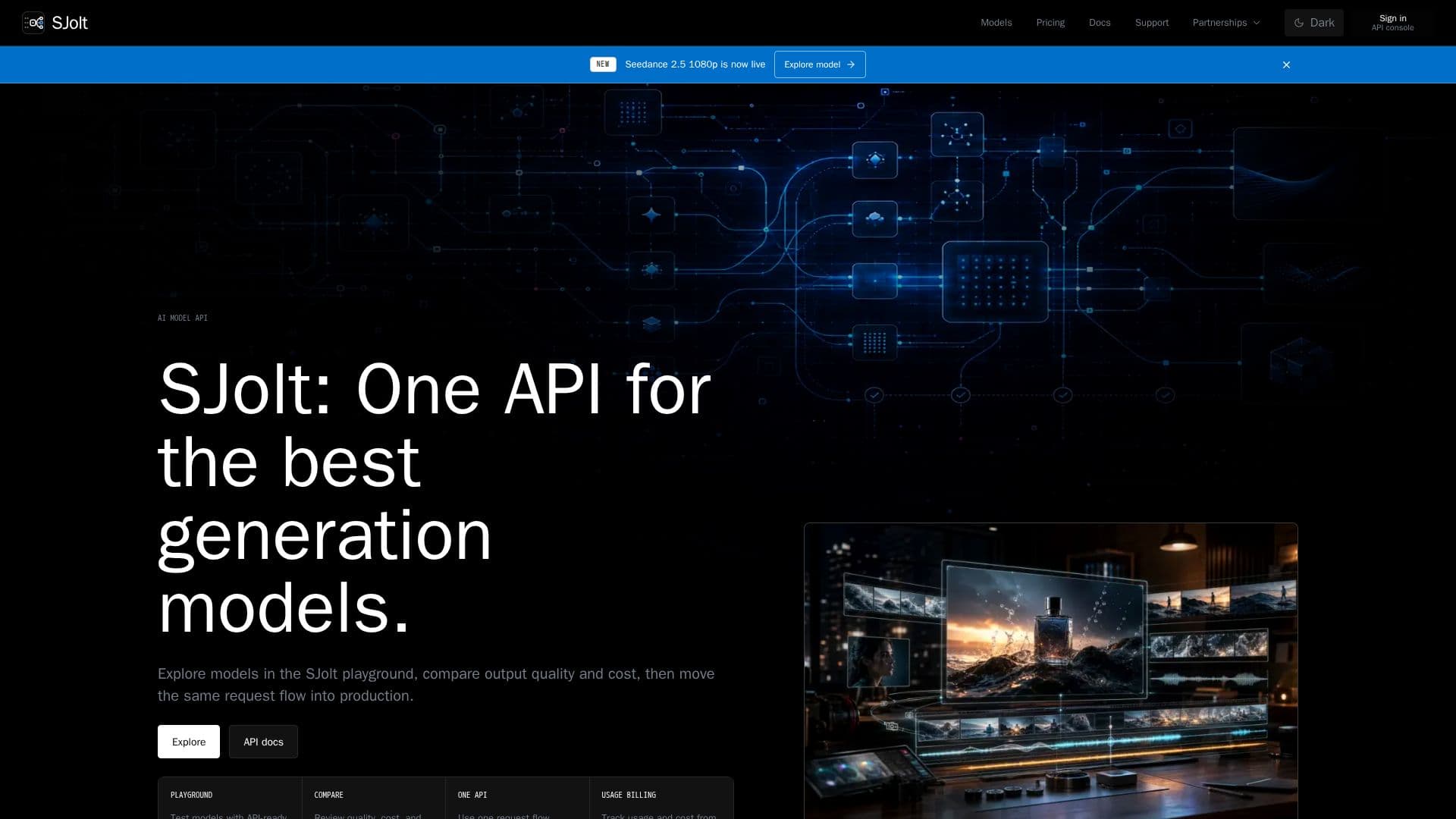This screenshot has width=1456, height=819.
Task: Dismiss the Seedance announcement banner
Action: coord(1286,64)
